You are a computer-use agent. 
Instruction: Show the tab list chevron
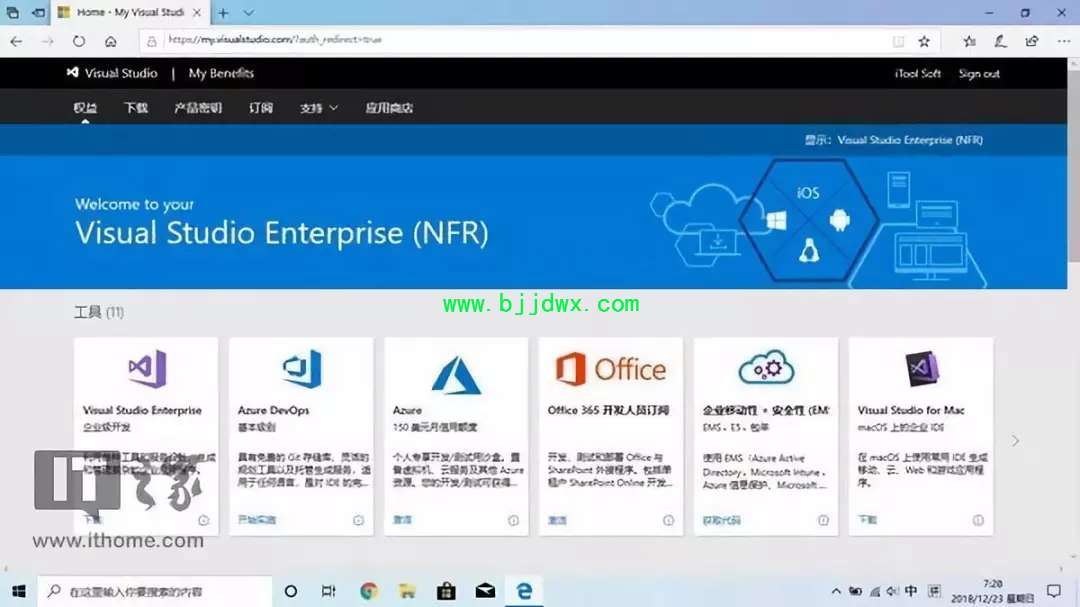click(x=249, y=12)
